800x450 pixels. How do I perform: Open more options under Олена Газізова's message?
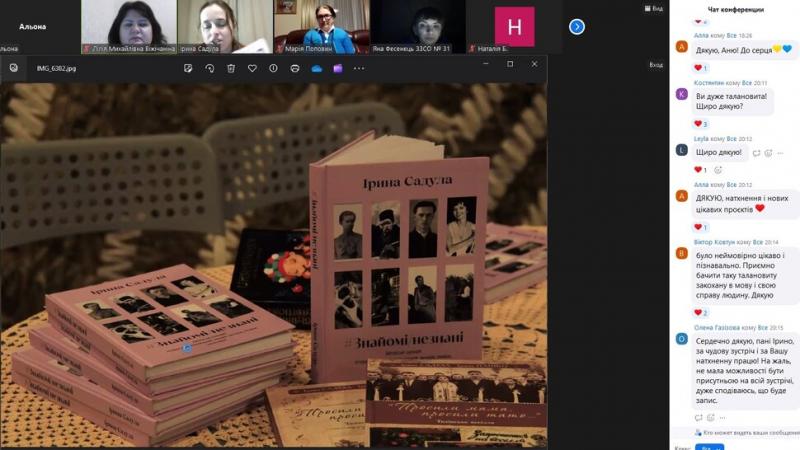click(722, 418)
